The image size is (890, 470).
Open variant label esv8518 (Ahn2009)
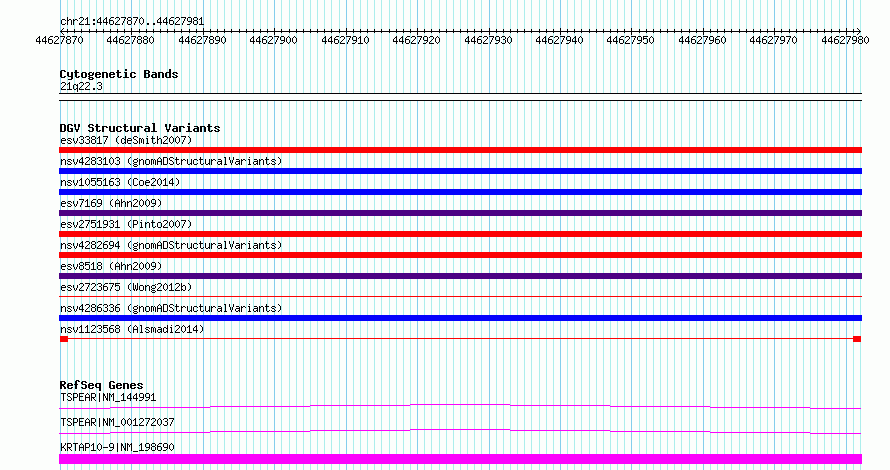pos(111,266)
